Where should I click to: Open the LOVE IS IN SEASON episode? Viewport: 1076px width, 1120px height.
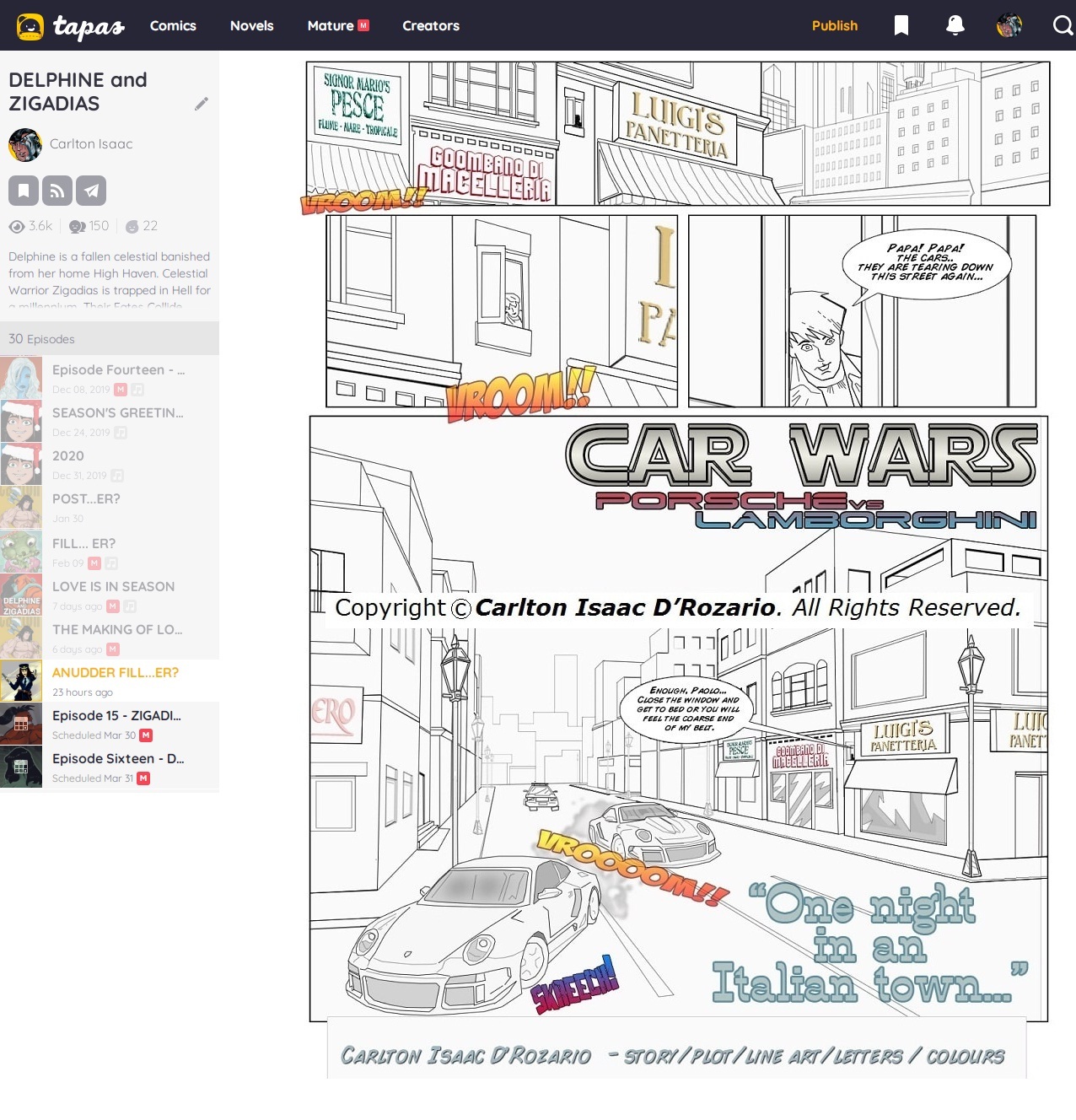[x=113, y=586]
